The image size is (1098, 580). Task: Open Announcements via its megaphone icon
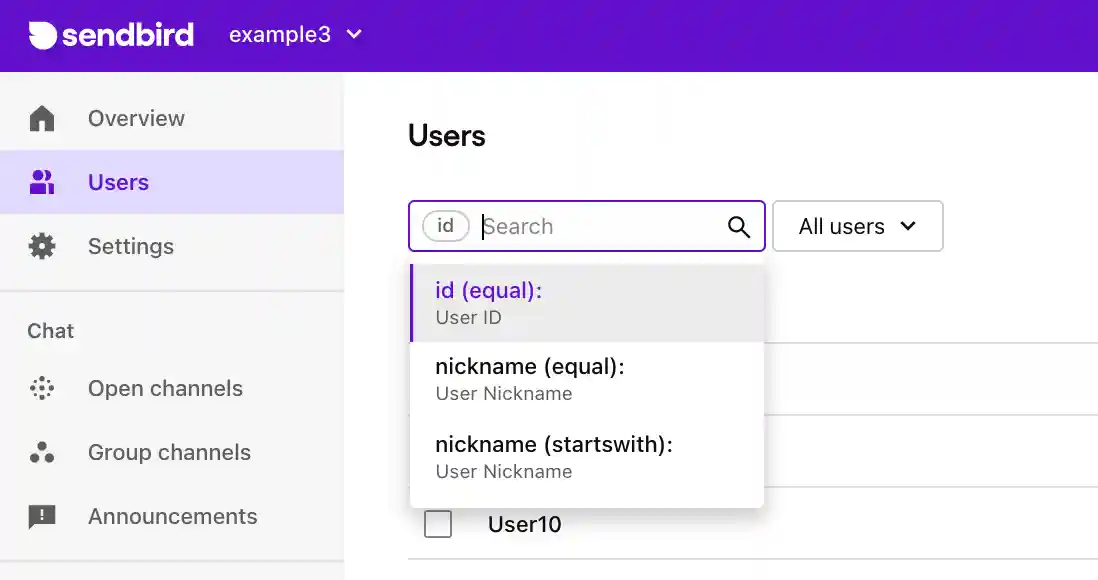tap(42, 516)
